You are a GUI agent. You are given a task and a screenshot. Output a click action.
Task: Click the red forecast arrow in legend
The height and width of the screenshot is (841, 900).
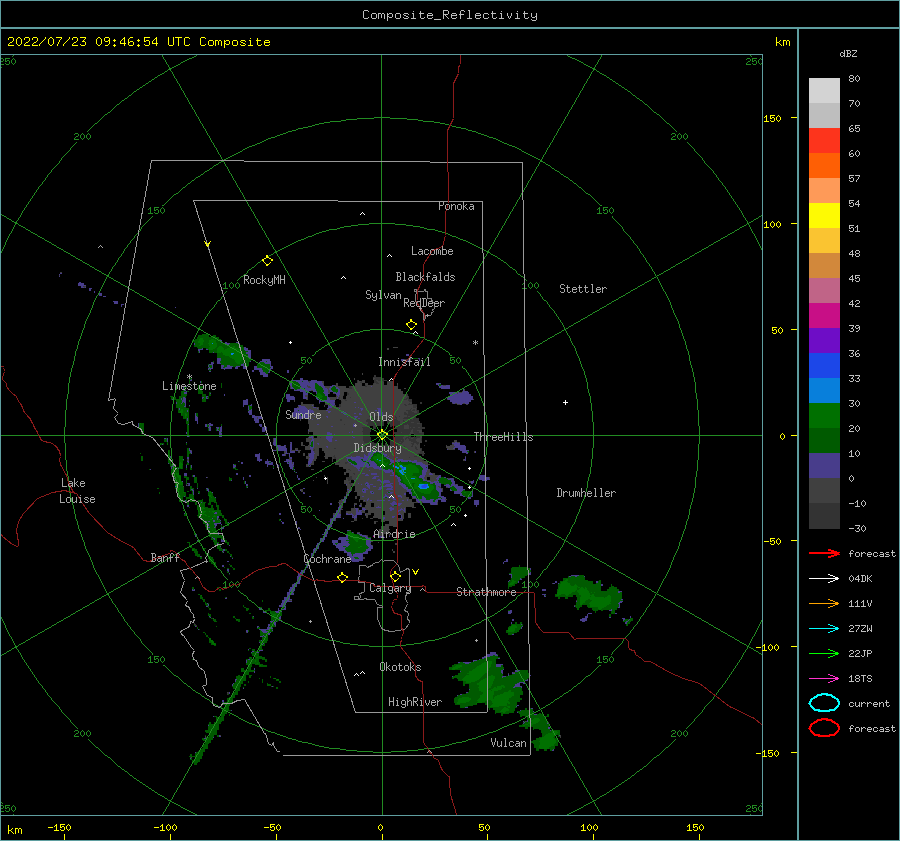coord(824,553)
